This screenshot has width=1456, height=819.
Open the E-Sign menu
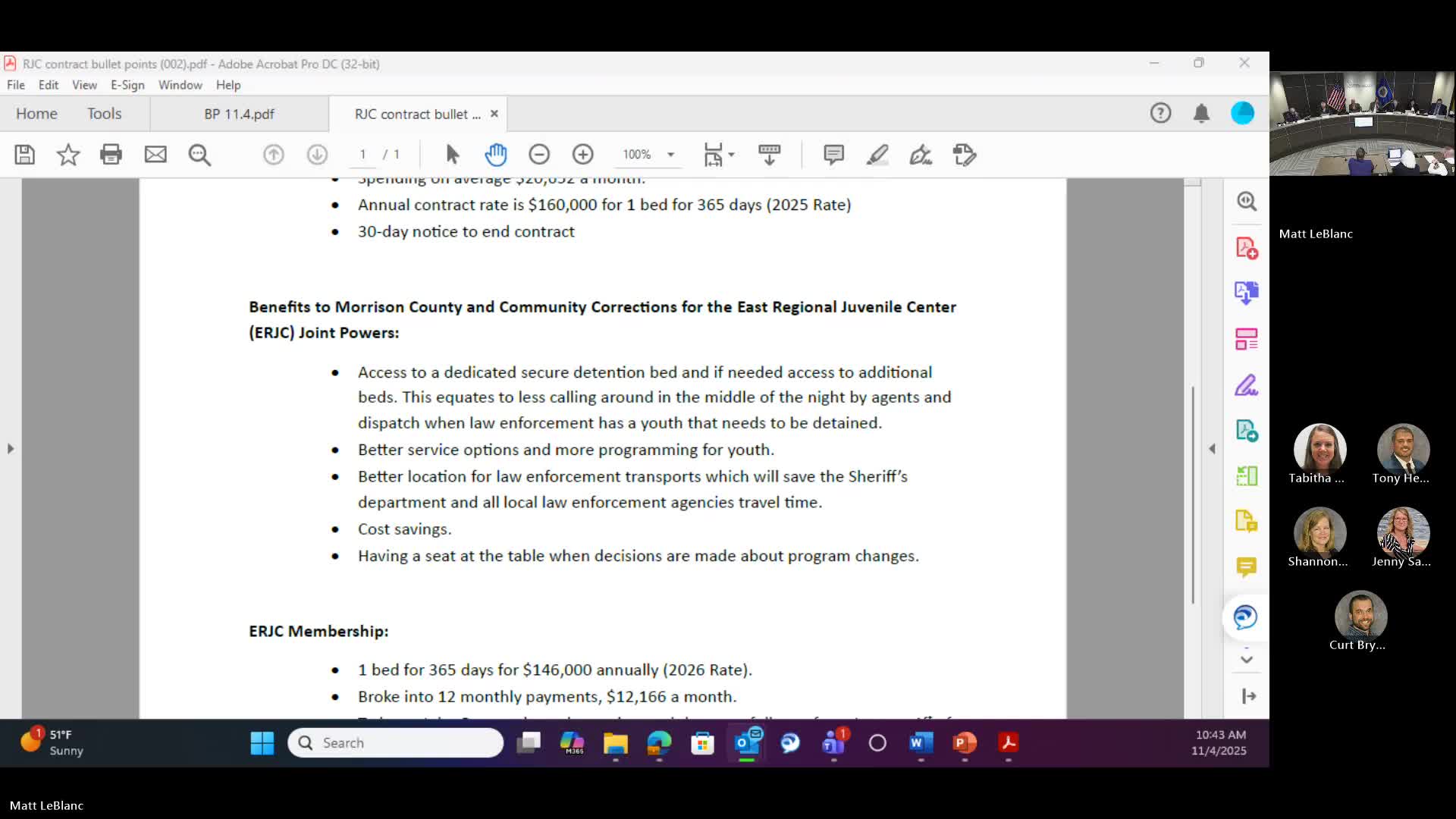point(127,85)
